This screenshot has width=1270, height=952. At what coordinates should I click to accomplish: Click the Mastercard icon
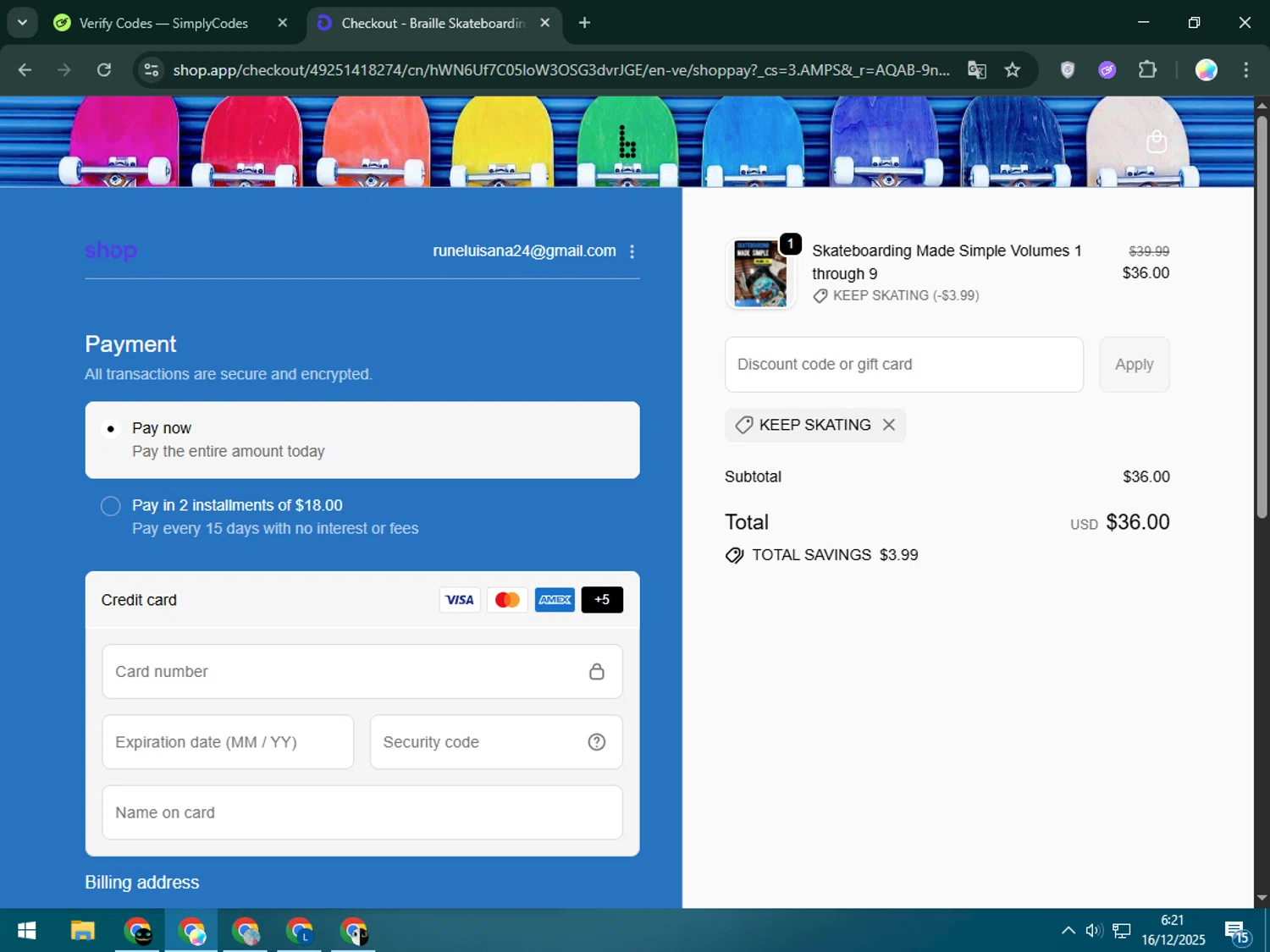click(x=507, y=600)
